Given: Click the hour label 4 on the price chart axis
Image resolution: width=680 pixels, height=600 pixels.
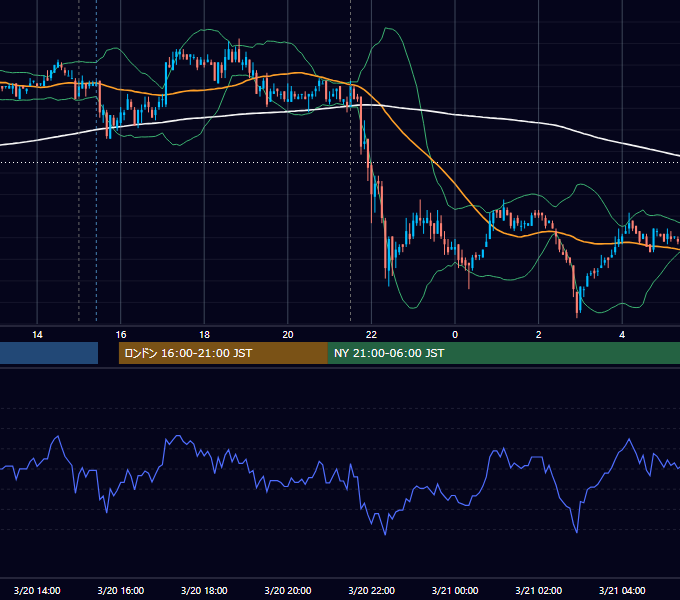Looking at the screenshot, I should coord(622,335).
